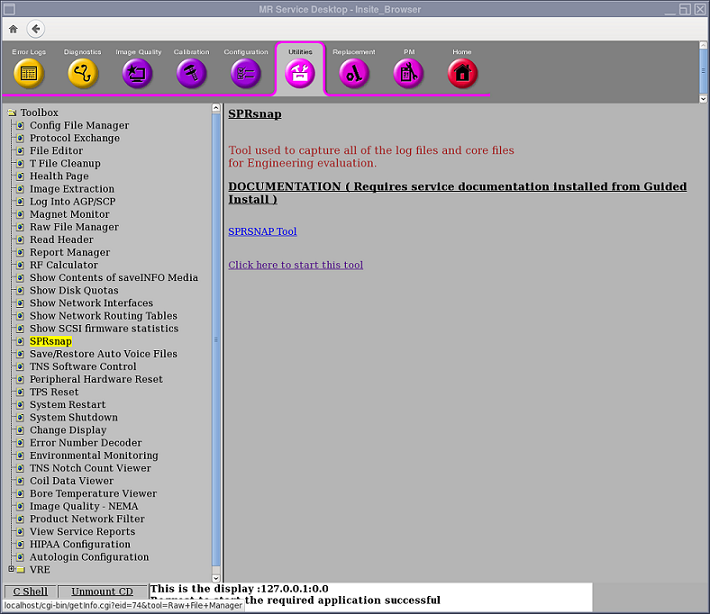Collapse the Toolbox tree folder

pyautogui.click(x=11, y=113)
